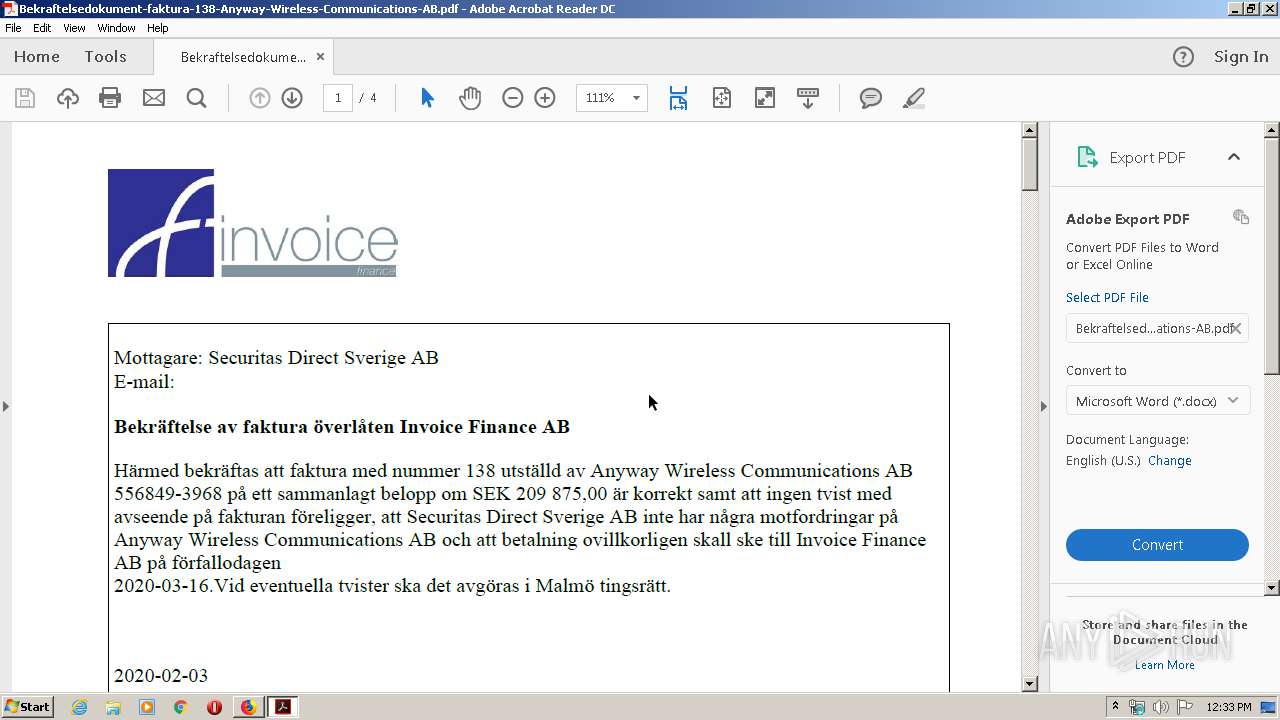The width and height of the screenshot is (1280, 720).
Task: Open Chrome from the taskbar
Action: tap(180, 707)
